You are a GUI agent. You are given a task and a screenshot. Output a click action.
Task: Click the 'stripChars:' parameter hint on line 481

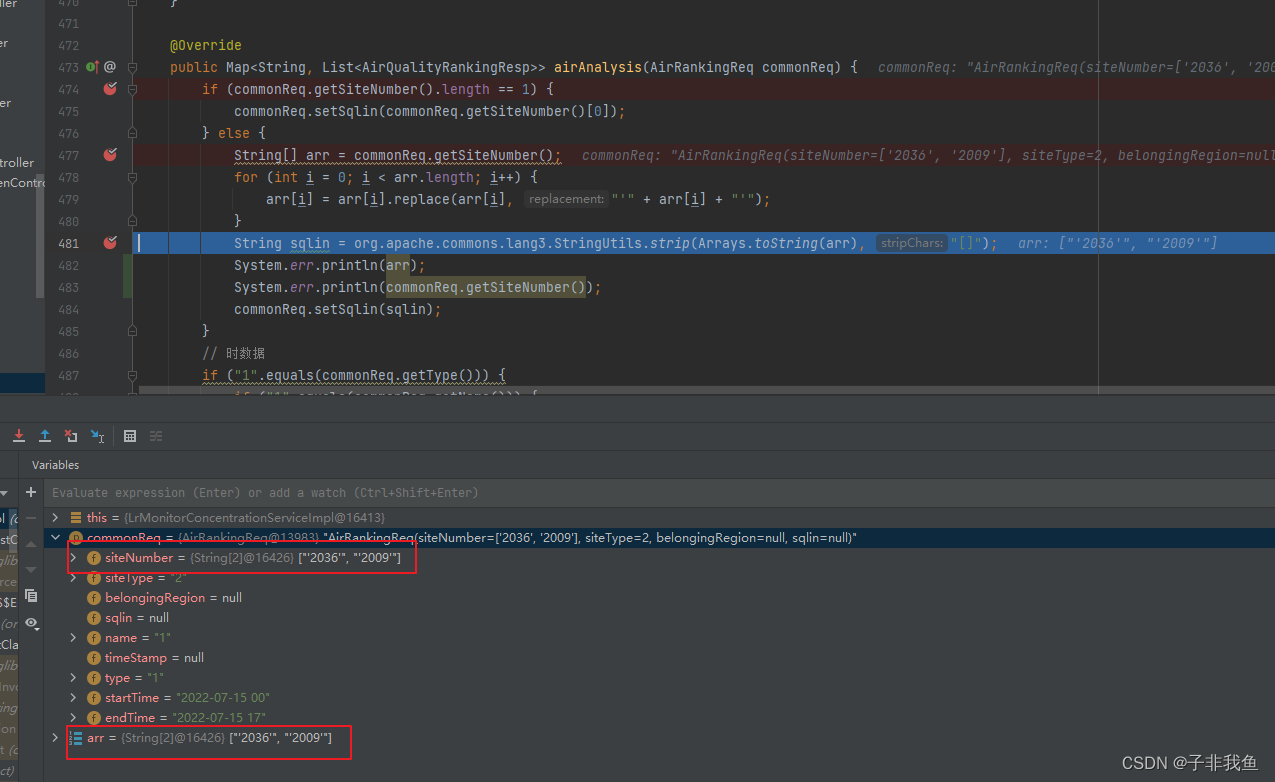pyautogui.click(x=911, y=243)
